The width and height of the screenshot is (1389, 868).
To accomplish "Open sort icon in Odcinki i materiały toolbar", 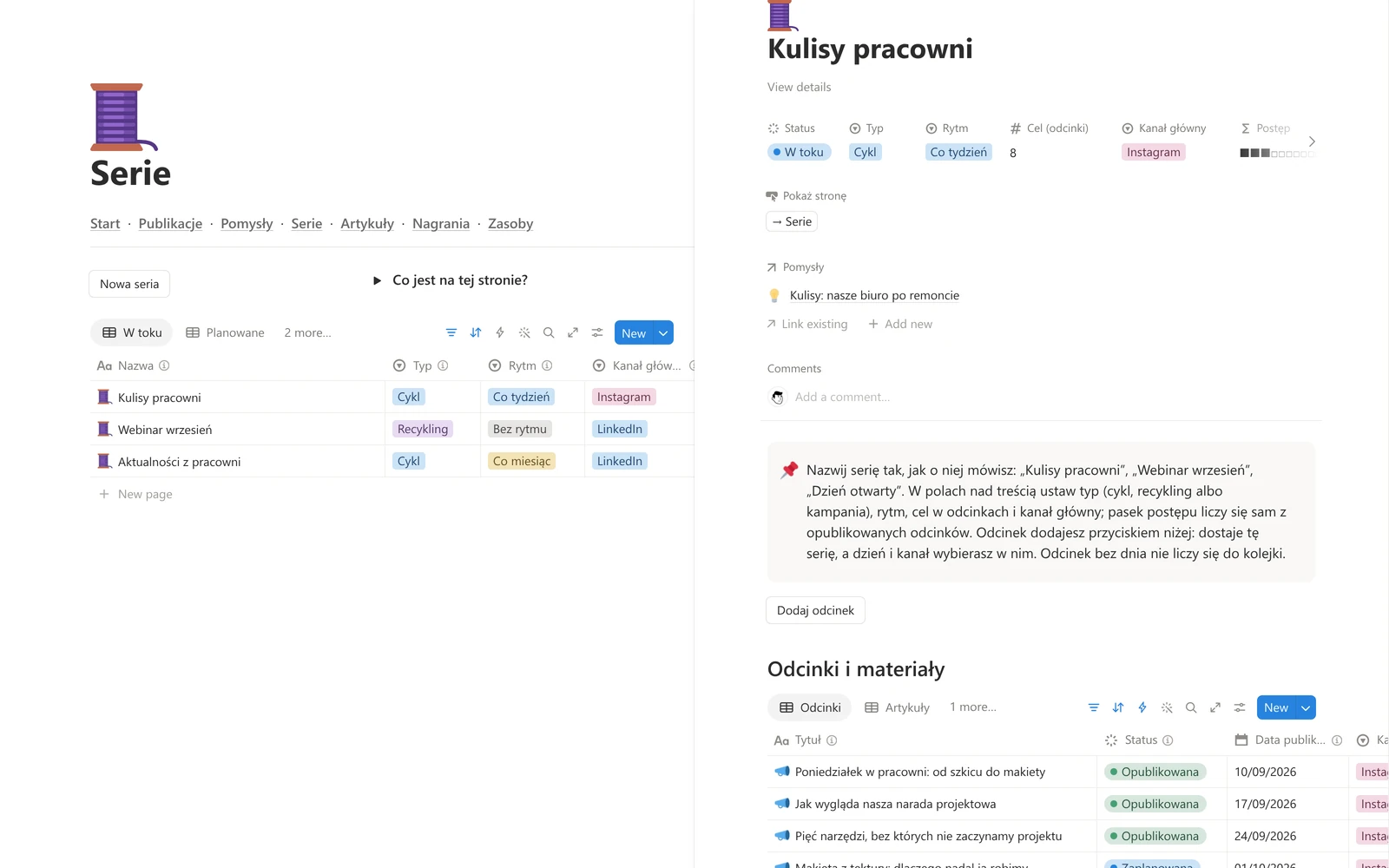I will pyautogui.click(x=1118, y=707).
